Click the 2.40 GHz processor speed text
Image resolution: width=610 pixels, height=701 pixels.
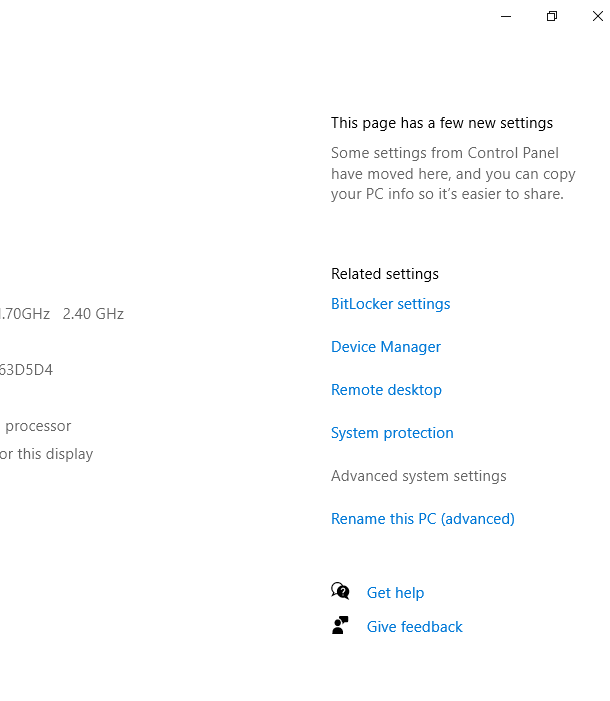pyautogui.click(x=93, y=314)
